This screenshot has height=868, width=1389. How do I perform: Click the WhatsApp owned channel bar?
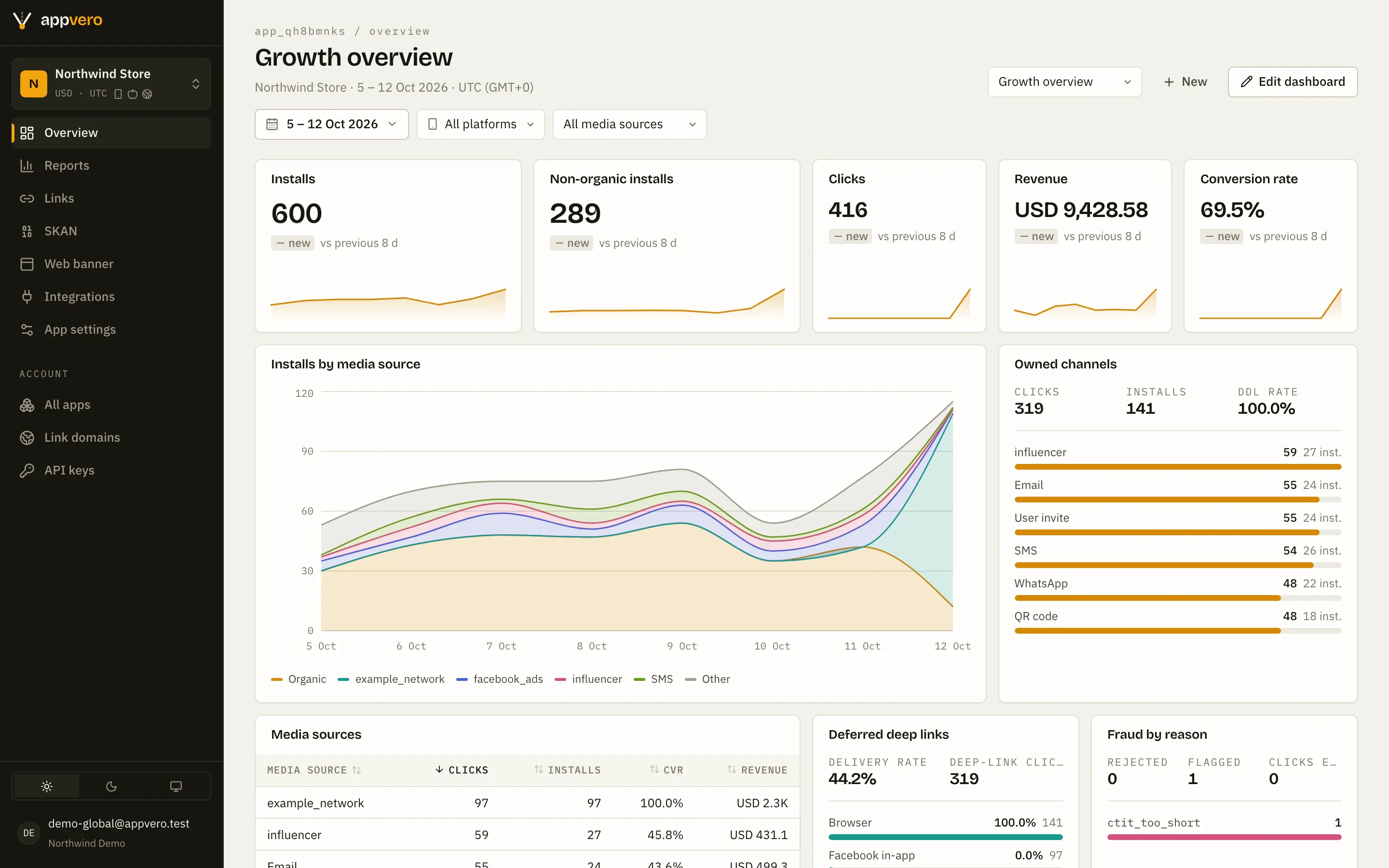(x=1178, y=597)
